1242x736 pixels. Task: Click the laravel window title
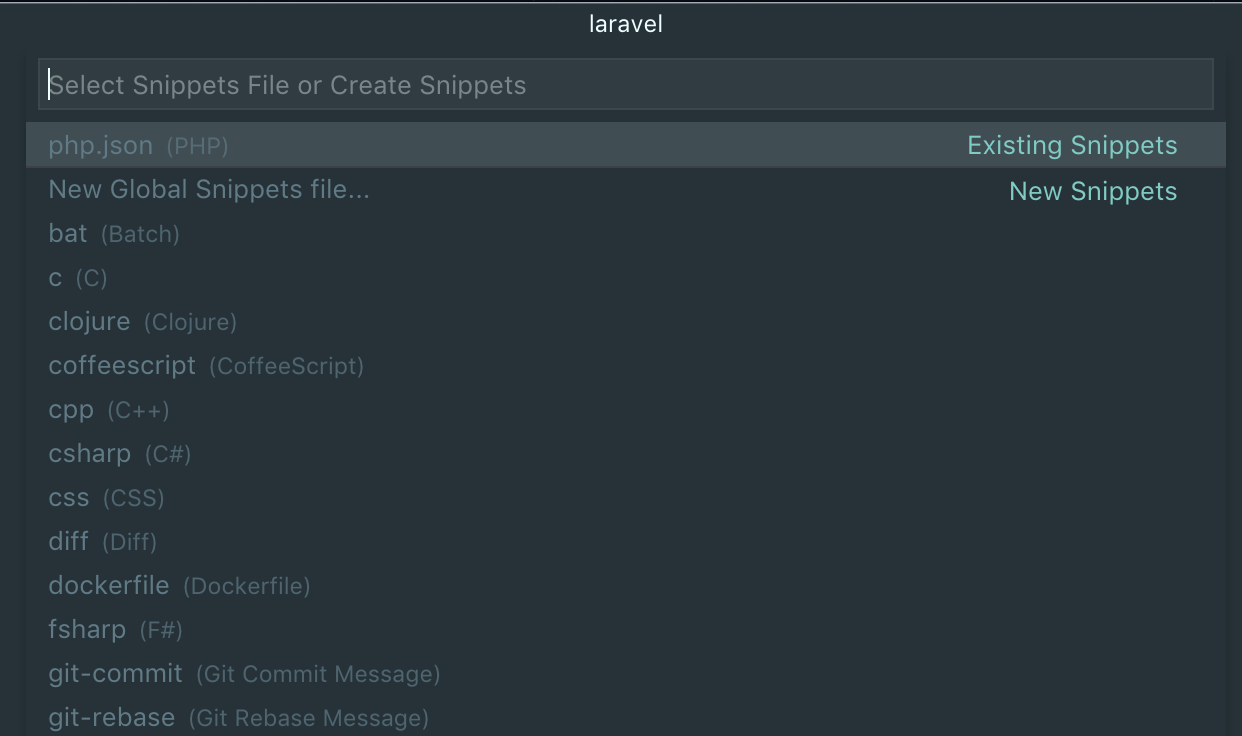(x=626, y=24)
